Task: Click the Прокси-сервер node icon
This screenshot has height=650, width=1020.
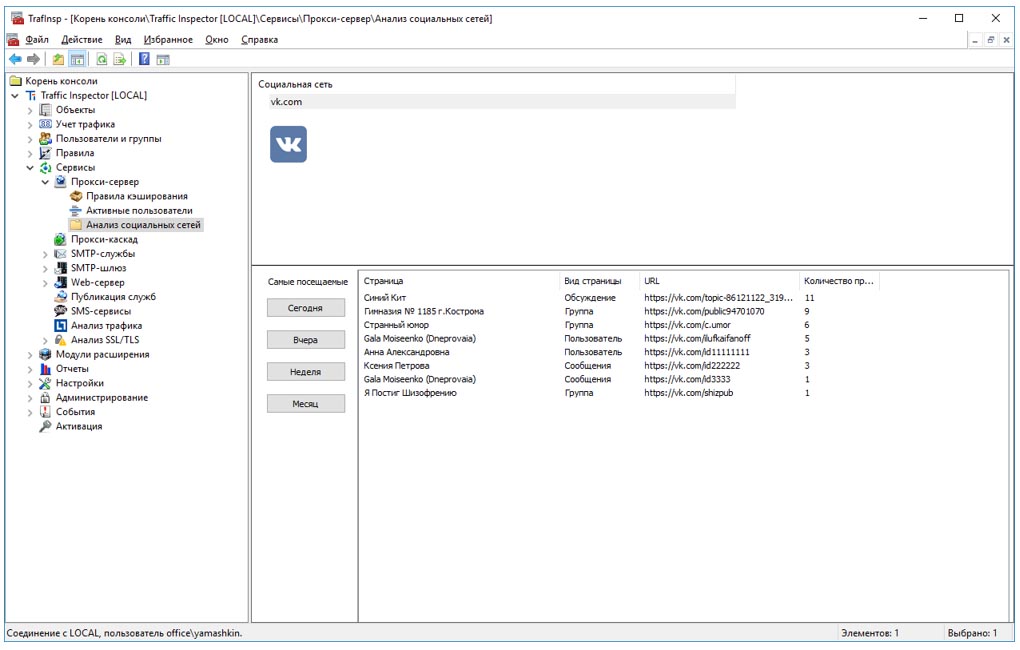Action: (x=60, y=182)
